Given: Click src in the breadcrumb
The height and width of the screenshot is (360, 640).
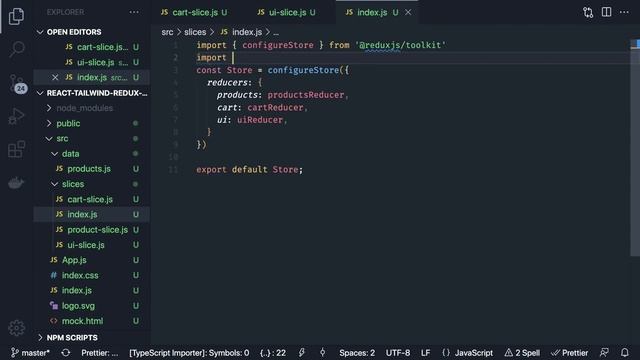Looking at the screenshot, I should point(167,32).
